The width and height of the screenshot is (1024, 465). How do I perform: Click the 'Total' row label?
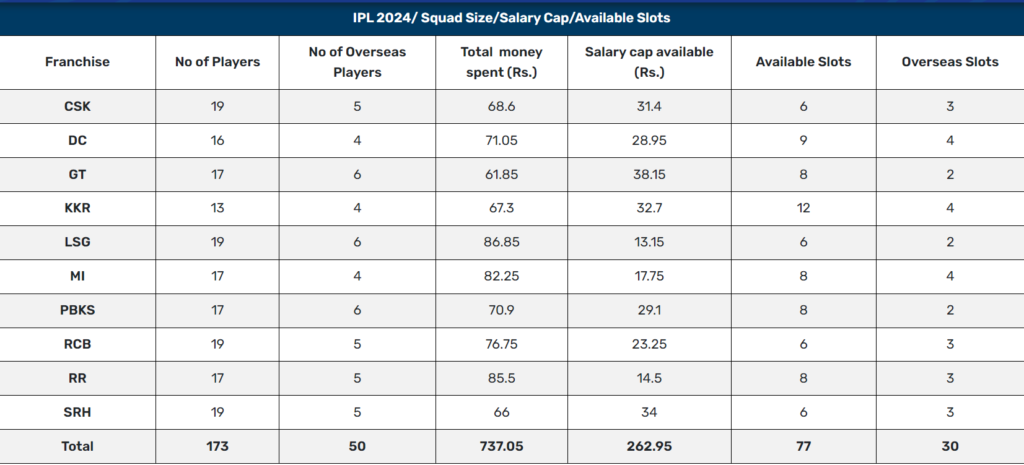coord(77,446)
